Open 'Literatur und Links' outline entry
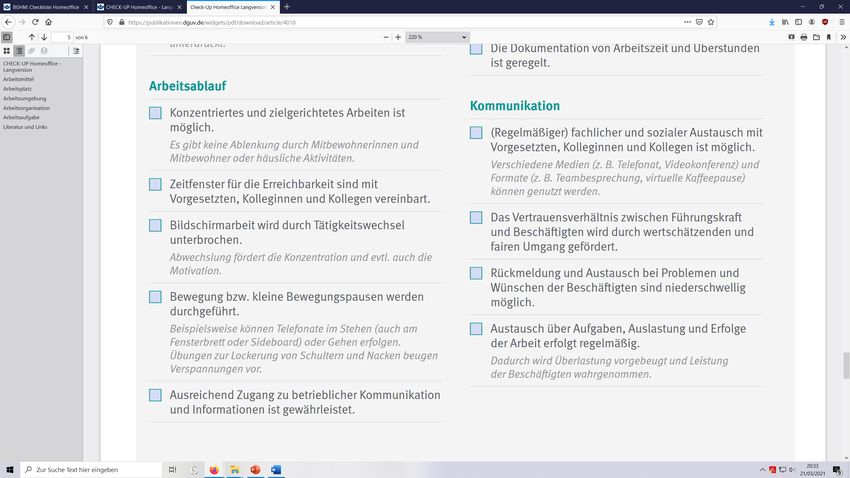850x478 pixels. coord(25,127)
